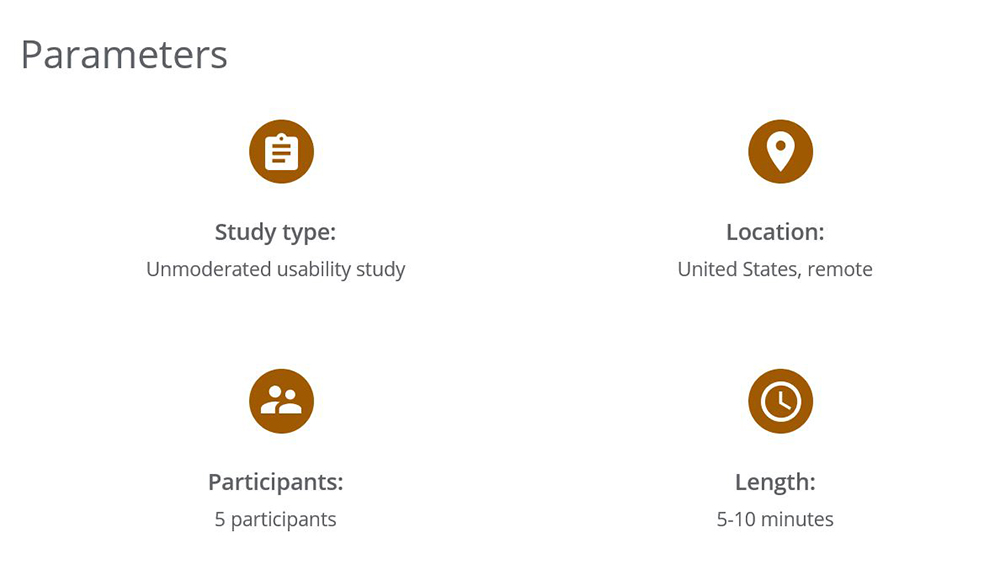1000x570 pixels.
Task: Select the Parameters heading
Action: (x=124, y=55)
